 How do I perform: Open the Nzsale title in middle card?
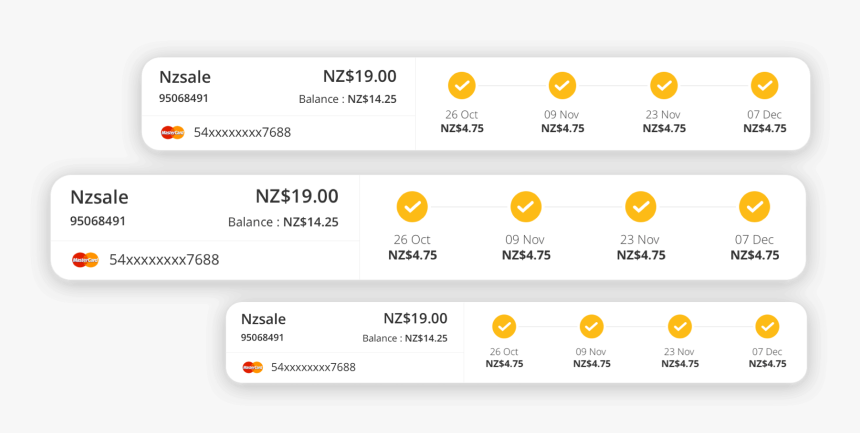point(99,197)
